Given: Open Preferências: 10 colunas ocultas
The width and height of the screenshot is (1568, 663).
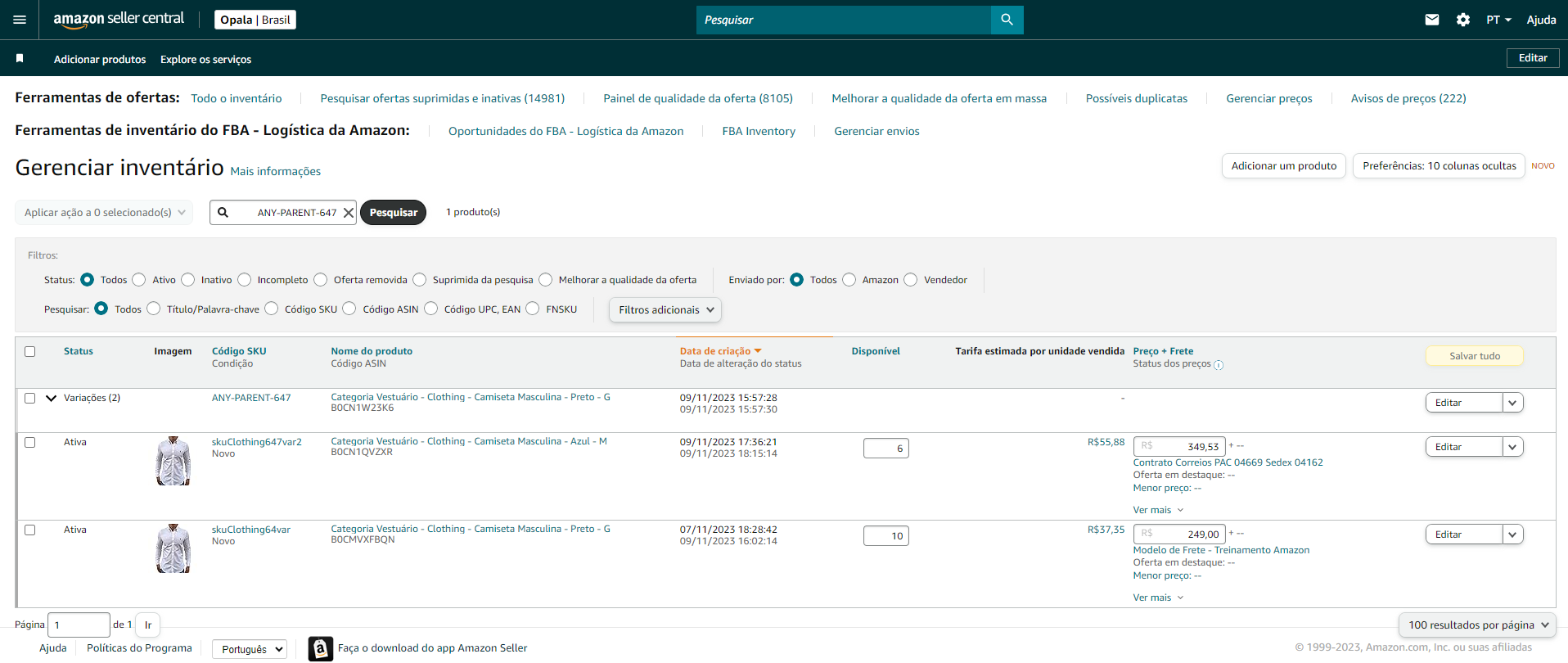Looking at the screenshot, I should click(1439, 165).
